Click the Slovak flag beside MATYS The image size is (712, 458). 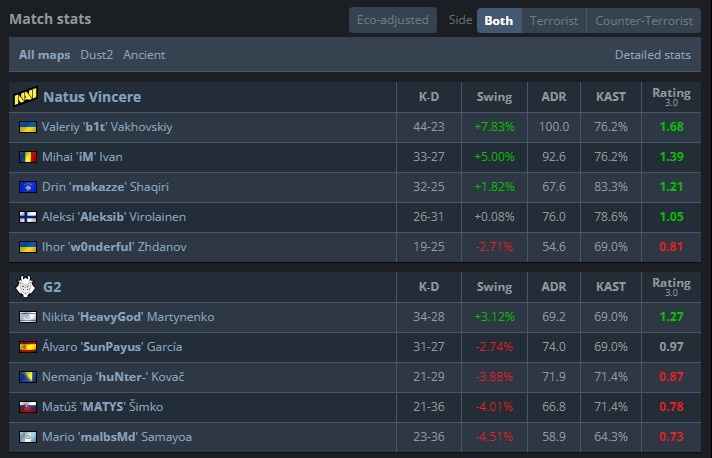point(28,407)
